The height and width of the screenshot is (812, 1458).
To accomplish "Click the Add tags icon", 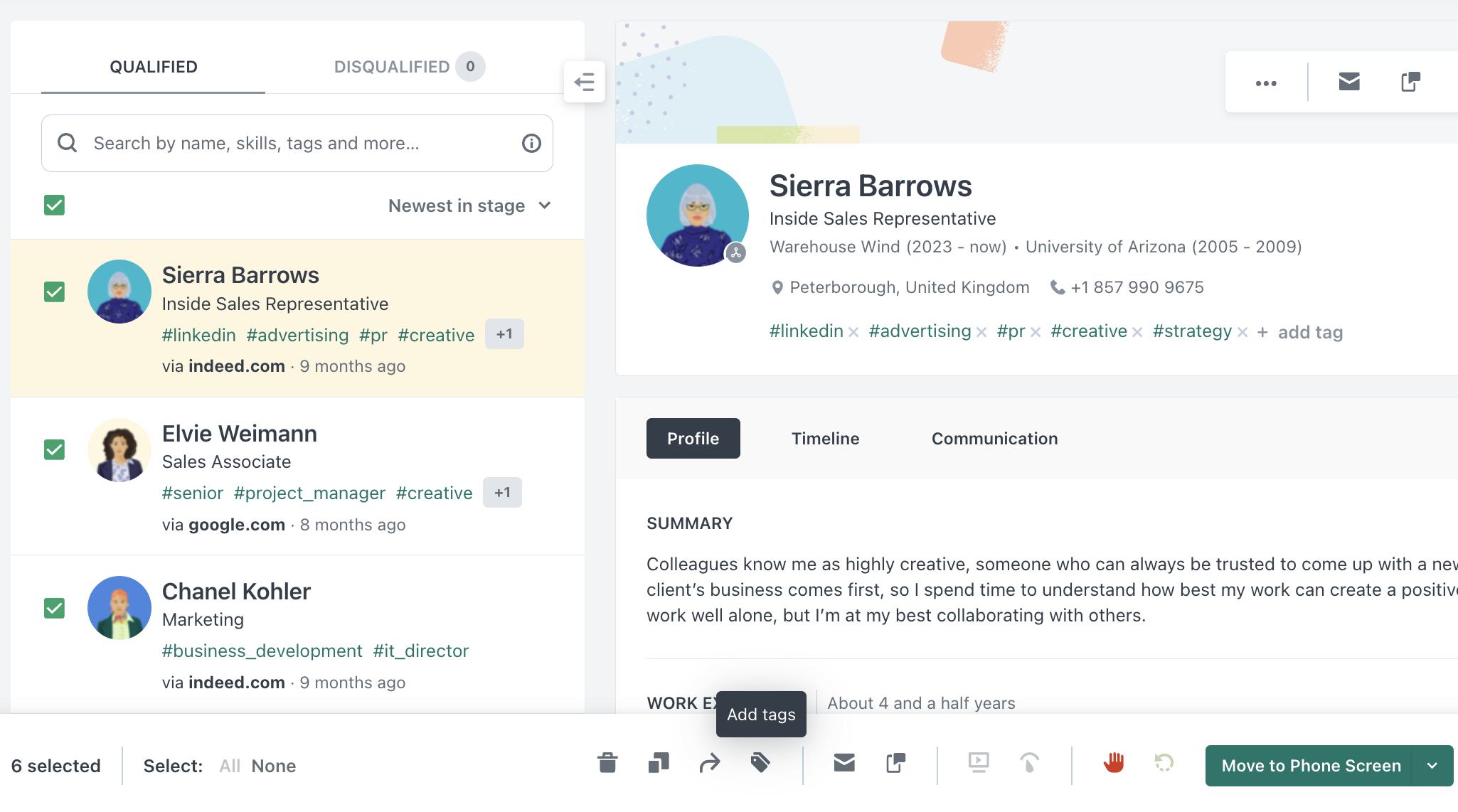I will [x=760, y=763].
